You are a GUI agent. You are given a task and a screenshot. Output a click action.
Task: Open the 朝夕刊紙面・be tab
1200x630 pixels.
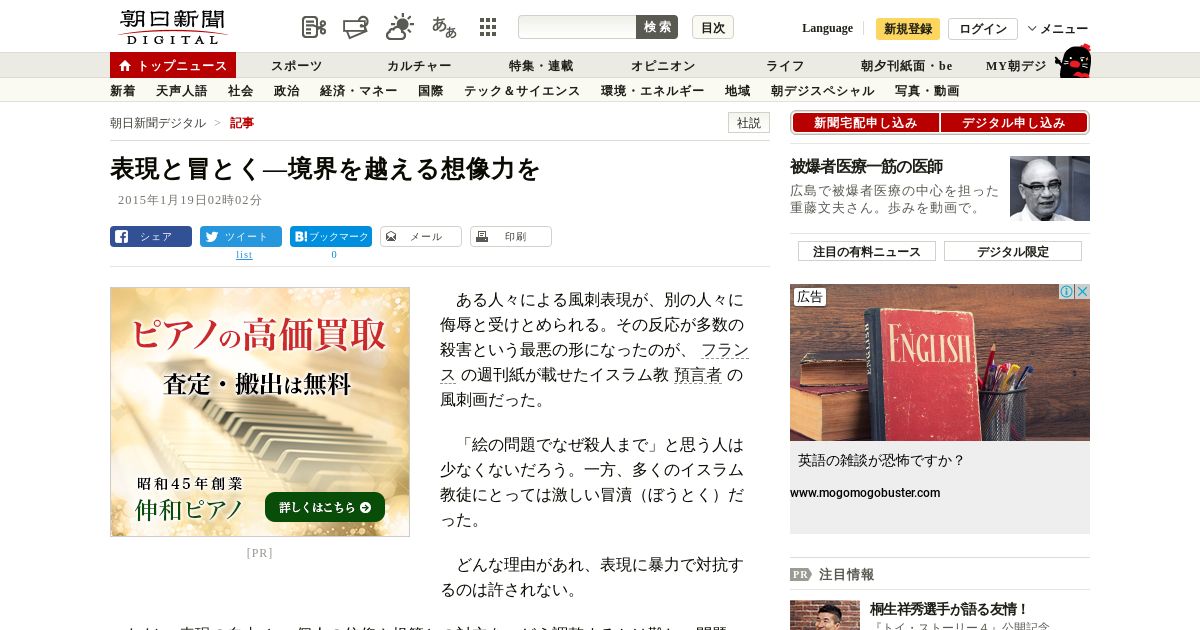(907, 66)
